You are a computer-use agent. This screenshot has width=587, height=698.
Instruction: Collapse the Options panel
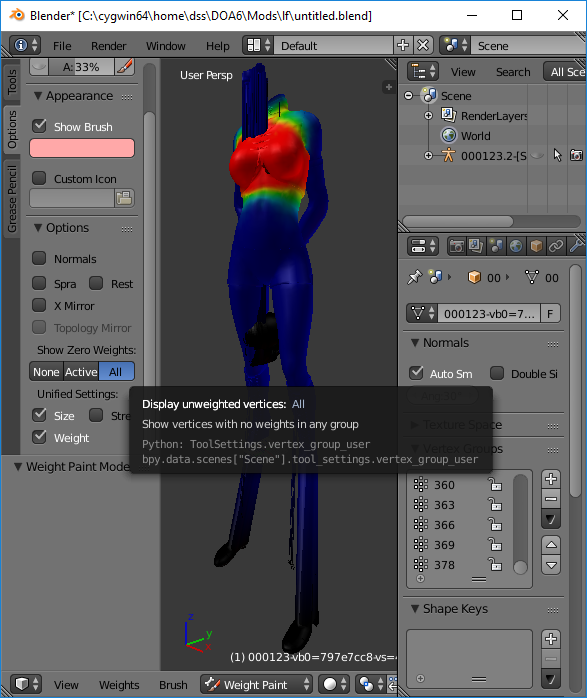click(38, 228)
